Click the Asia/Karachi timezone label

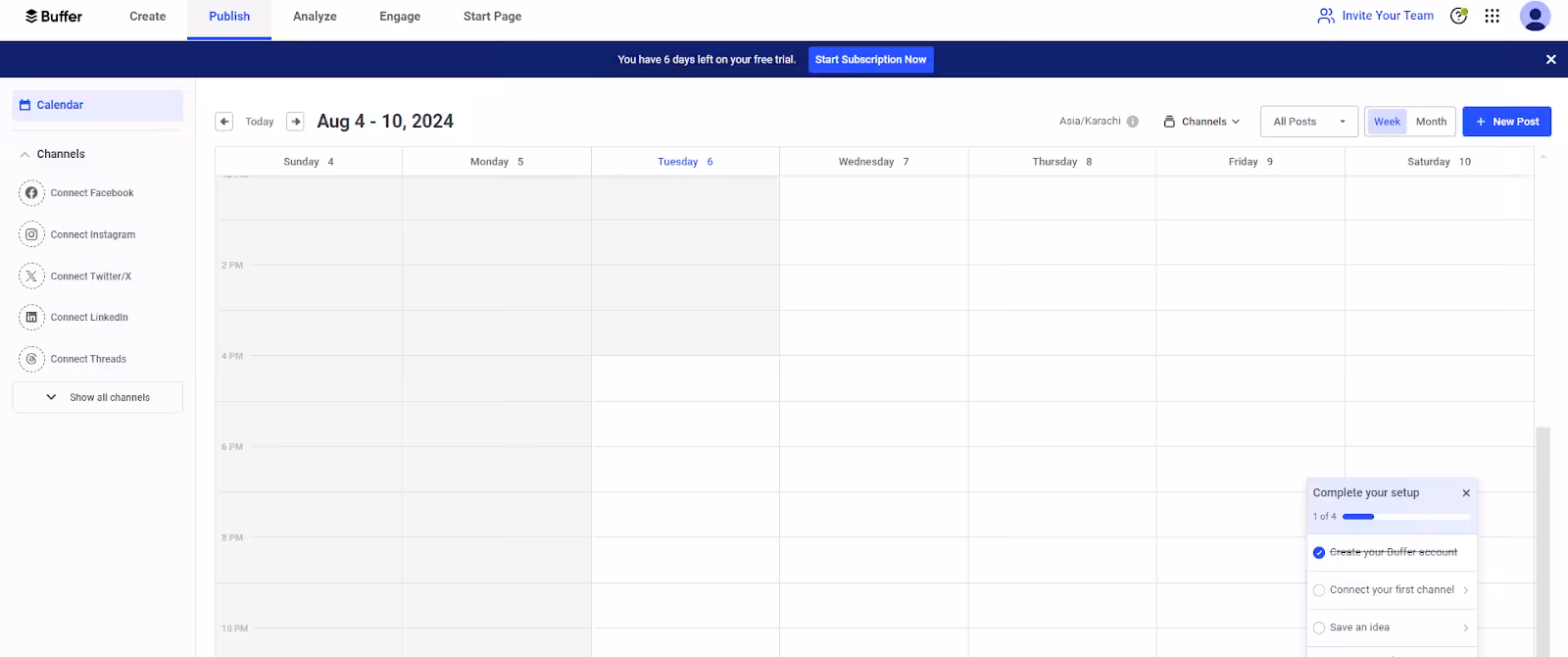1090,122
